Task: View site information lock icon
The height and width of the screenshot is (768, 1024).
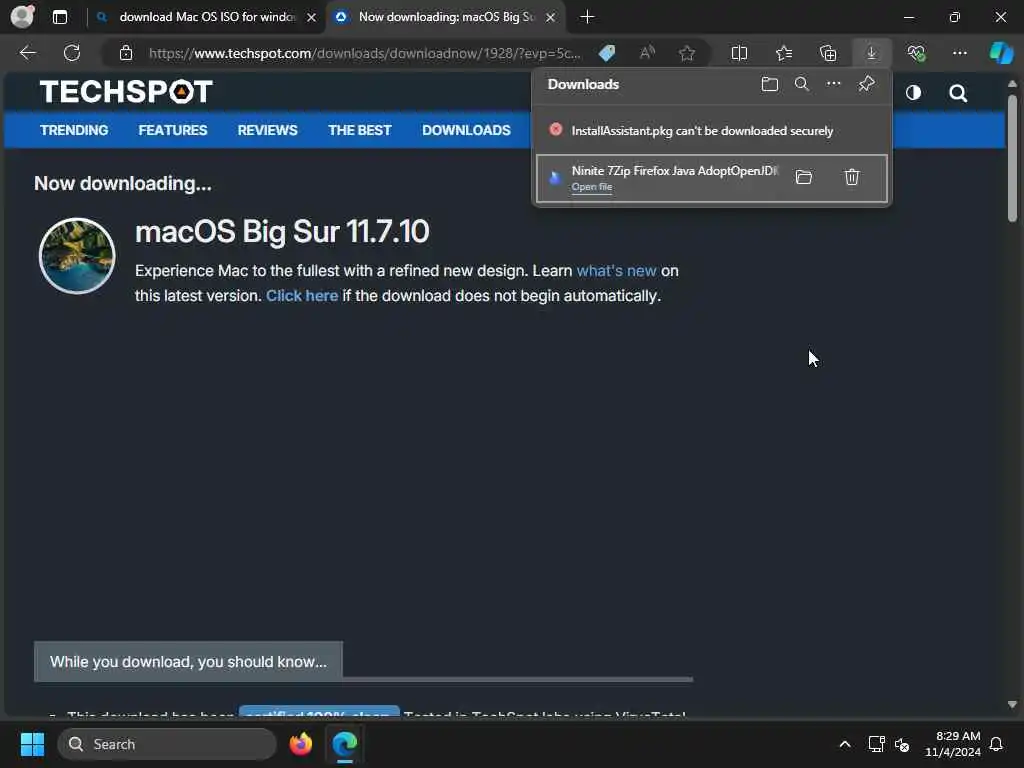Action: coord(126,53)
